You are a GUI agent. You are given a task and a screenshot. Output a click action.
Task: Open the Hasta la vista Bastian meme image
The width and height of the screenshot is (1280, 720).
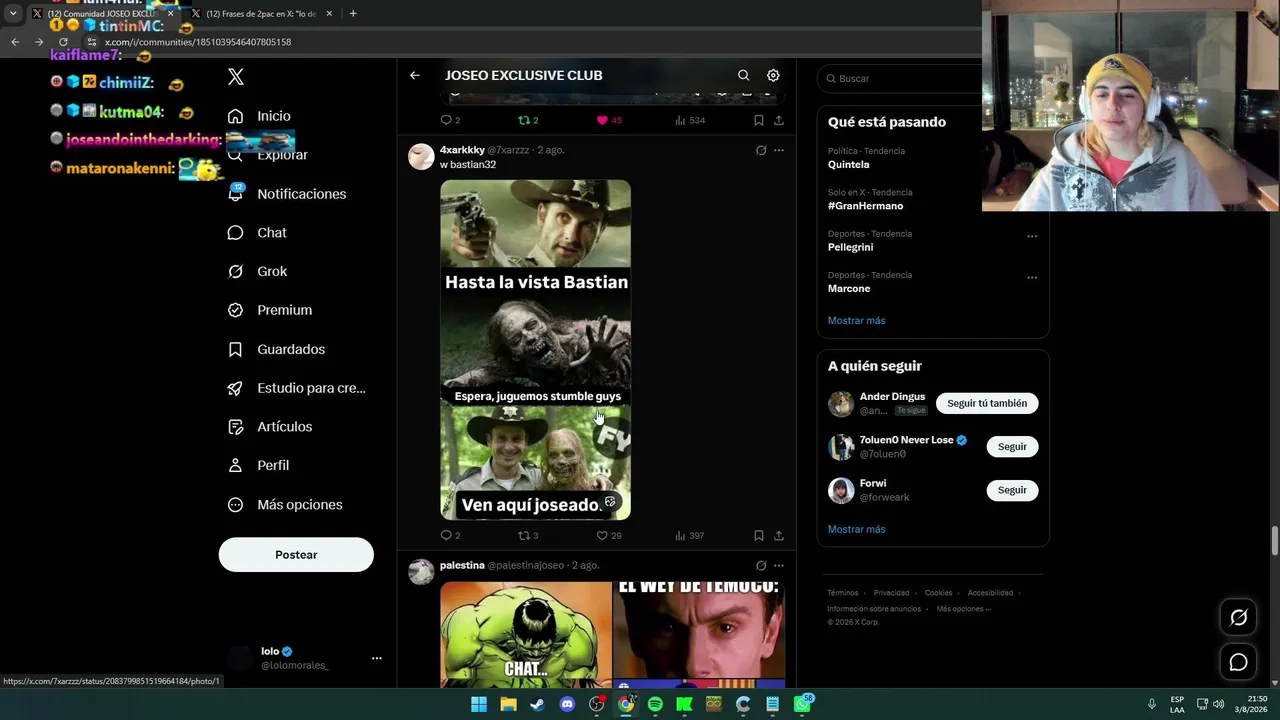[x=536, y=350]
